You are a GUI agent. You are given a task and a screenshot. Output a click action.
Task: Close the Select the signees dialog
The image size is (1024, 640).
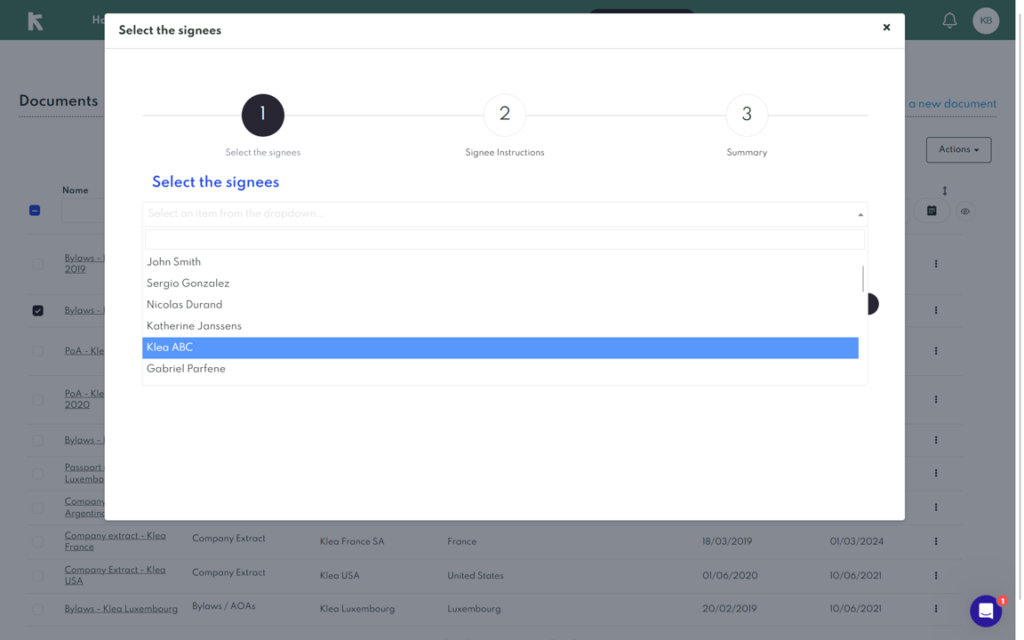coord(886,28)
